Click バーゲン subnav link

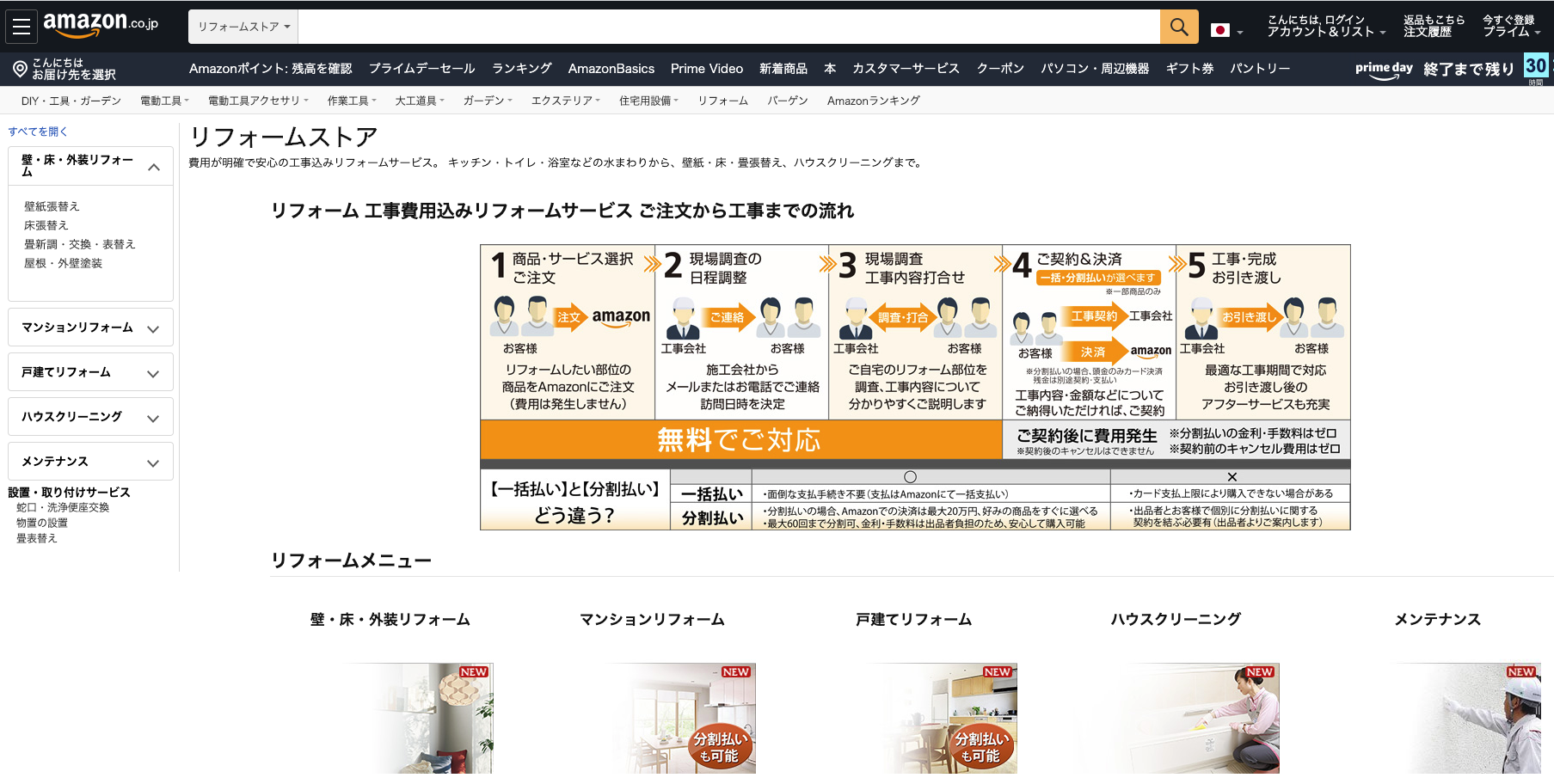tap(788, 101)
